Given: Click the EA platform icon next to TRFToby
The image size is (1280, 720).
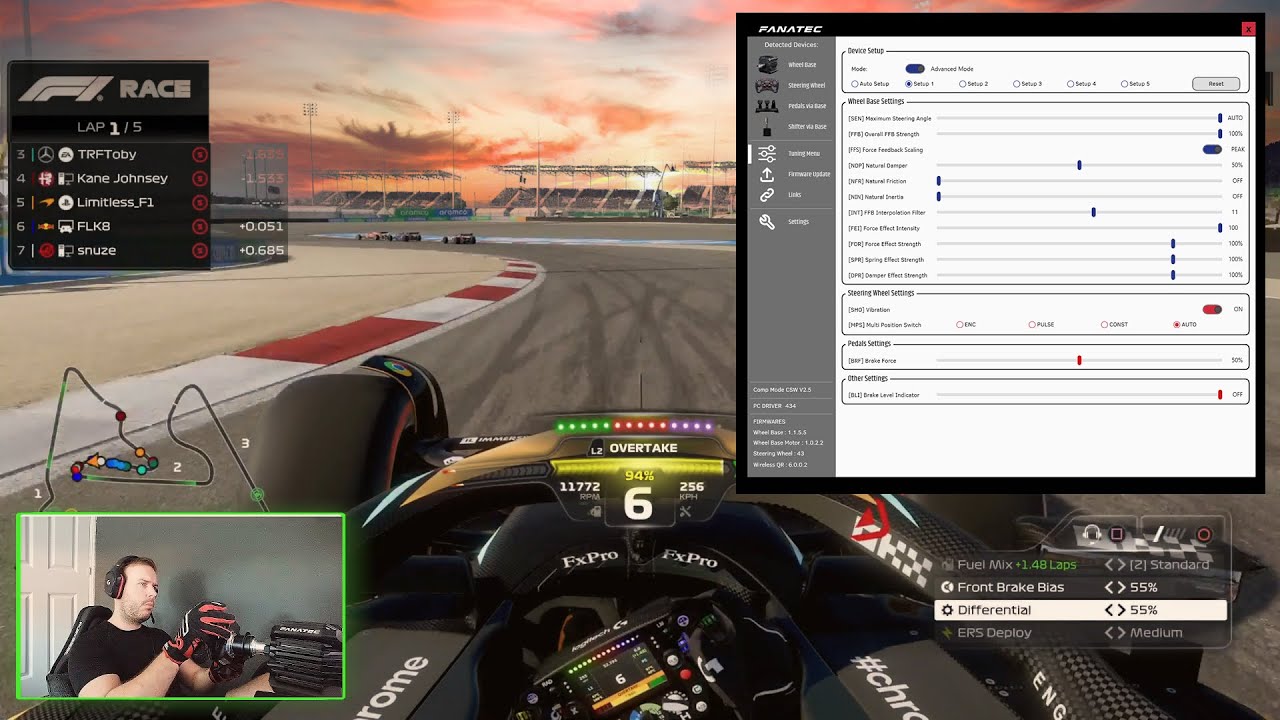Looking at the screenshot, I should coord(66,154).
